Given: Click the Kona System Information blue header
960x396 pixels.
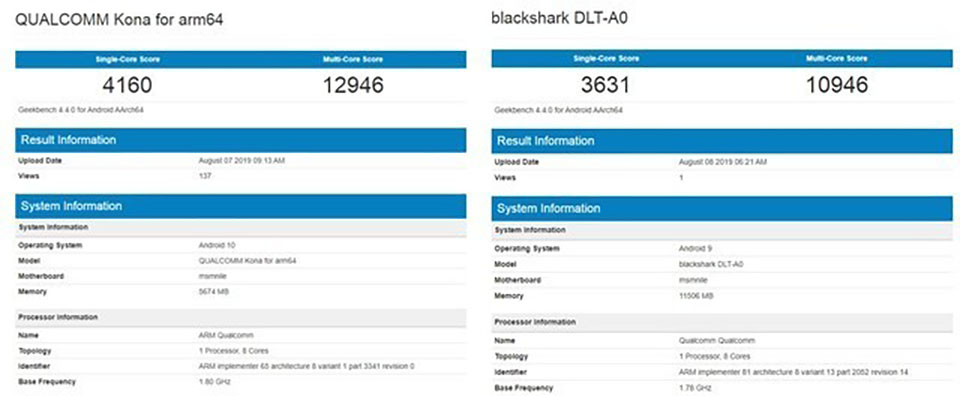Looking at the screenshot, I should coord(241,206).
